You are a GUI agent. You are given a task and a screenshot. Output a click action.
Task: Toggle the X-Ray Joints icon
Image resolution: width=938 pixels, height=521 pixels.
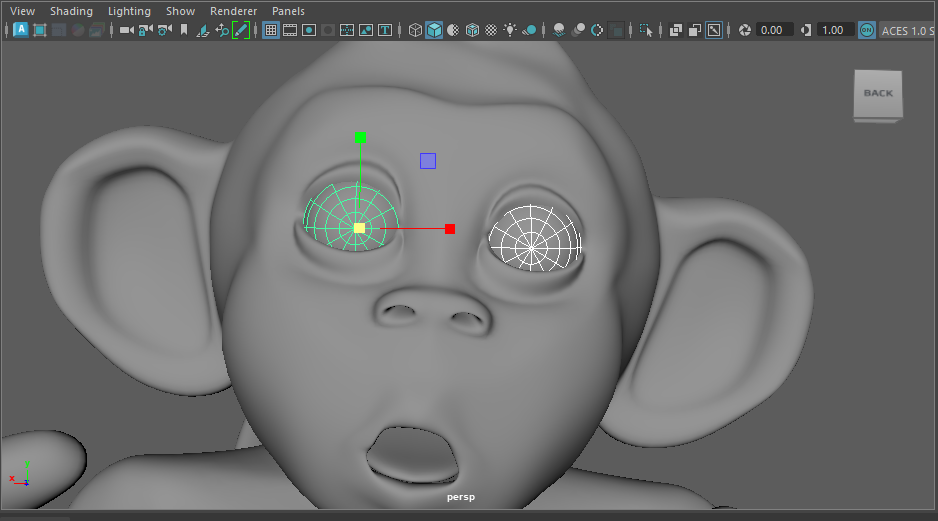click(714, 30)
